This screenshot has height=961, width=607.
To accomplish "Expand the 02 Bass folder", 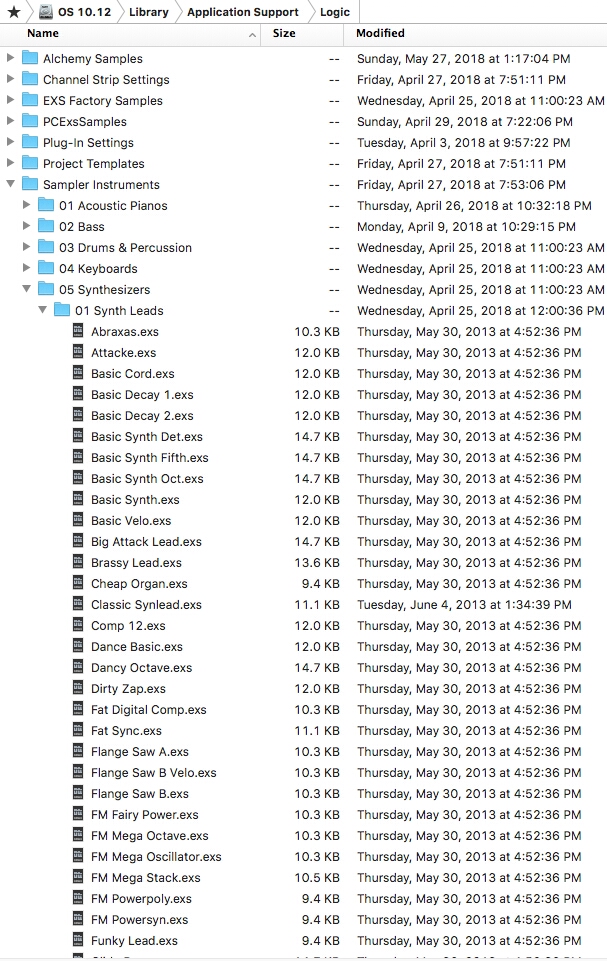I will 26,226.
